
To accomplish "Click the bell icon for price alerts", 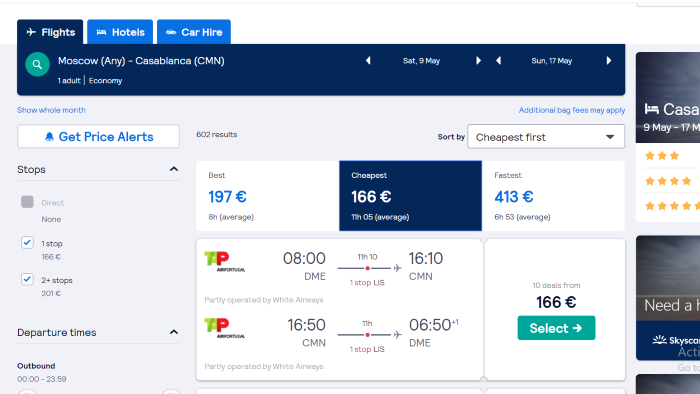I will 50,137.
